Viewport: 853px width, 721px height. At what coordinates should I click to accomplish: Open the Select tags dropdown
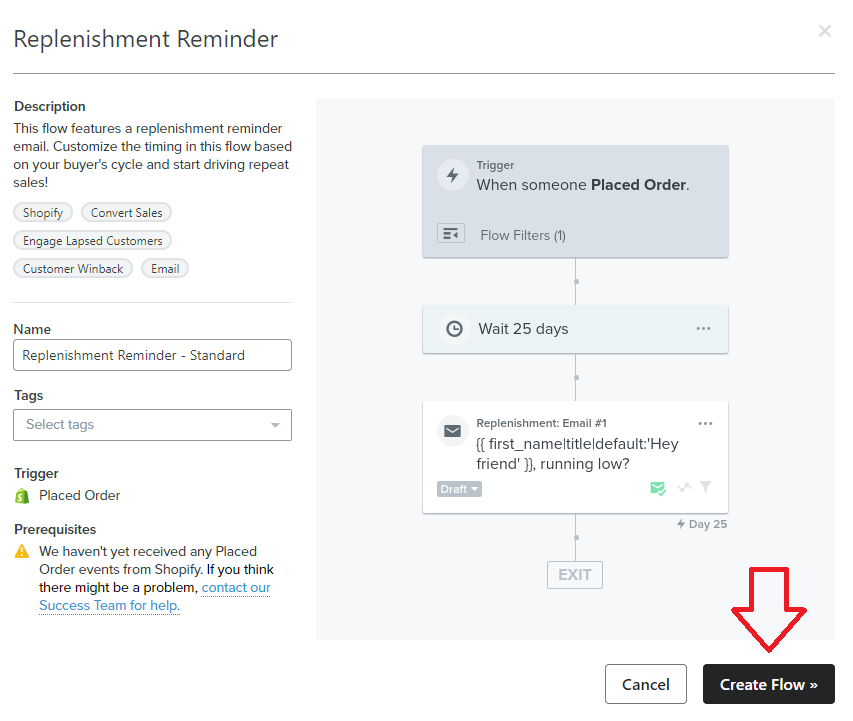(x=152, y=425)
